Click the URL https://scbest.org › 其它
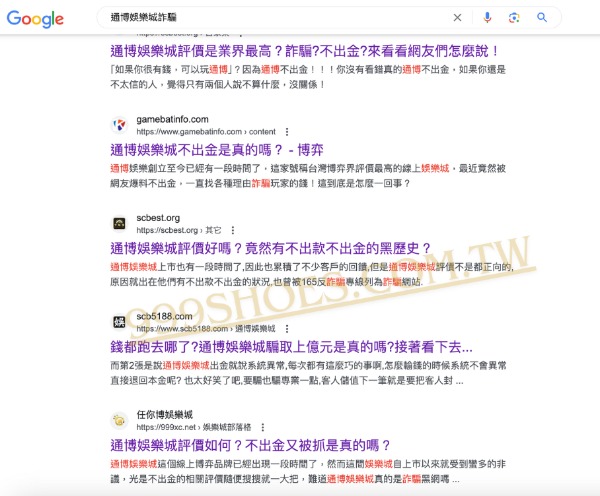This screenshot has height=496, width=600. pos(179,230)
